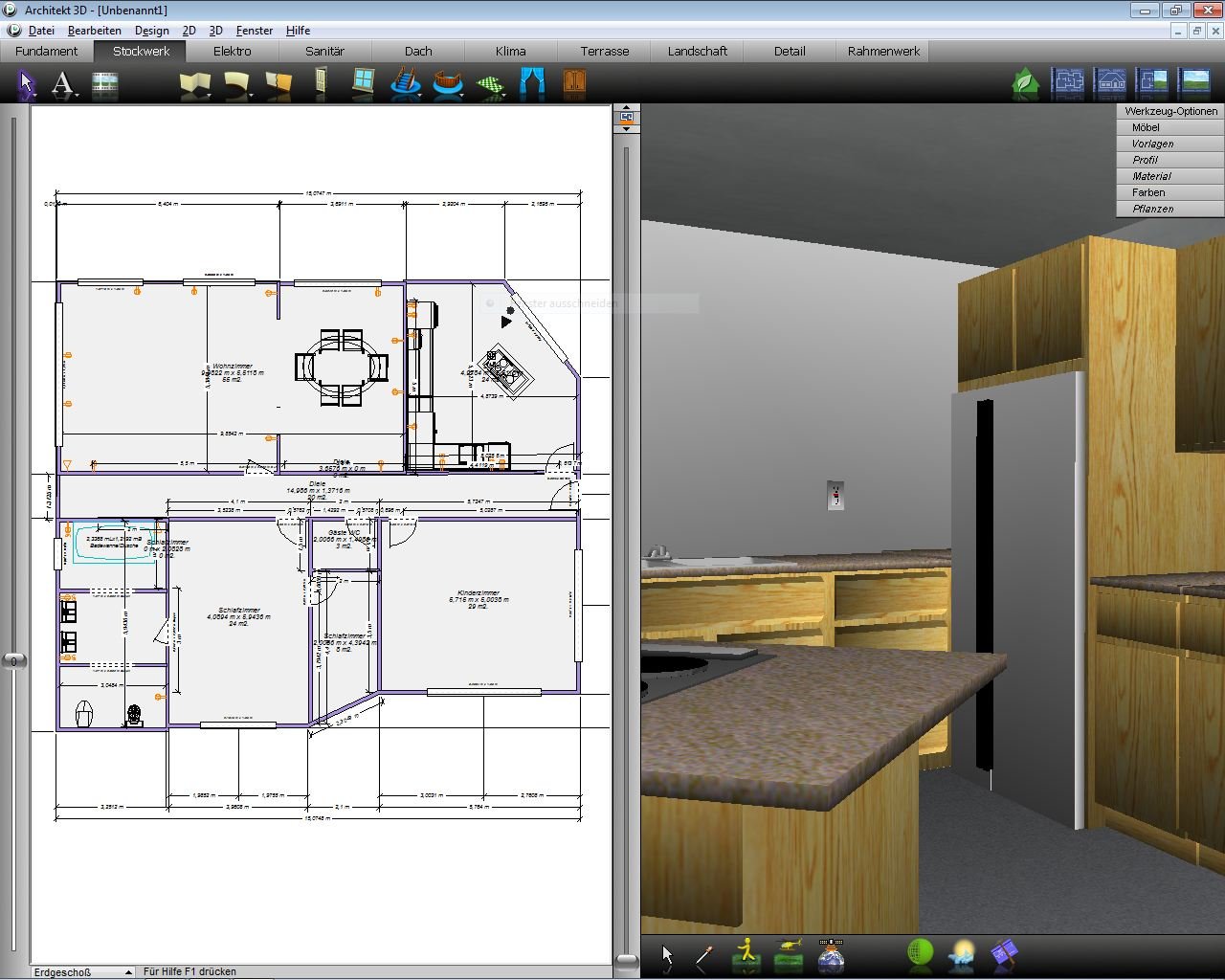The image size is (1225, 980).
Task: Open dropdown arrow under the railing tool
Action: coord(462,95)
